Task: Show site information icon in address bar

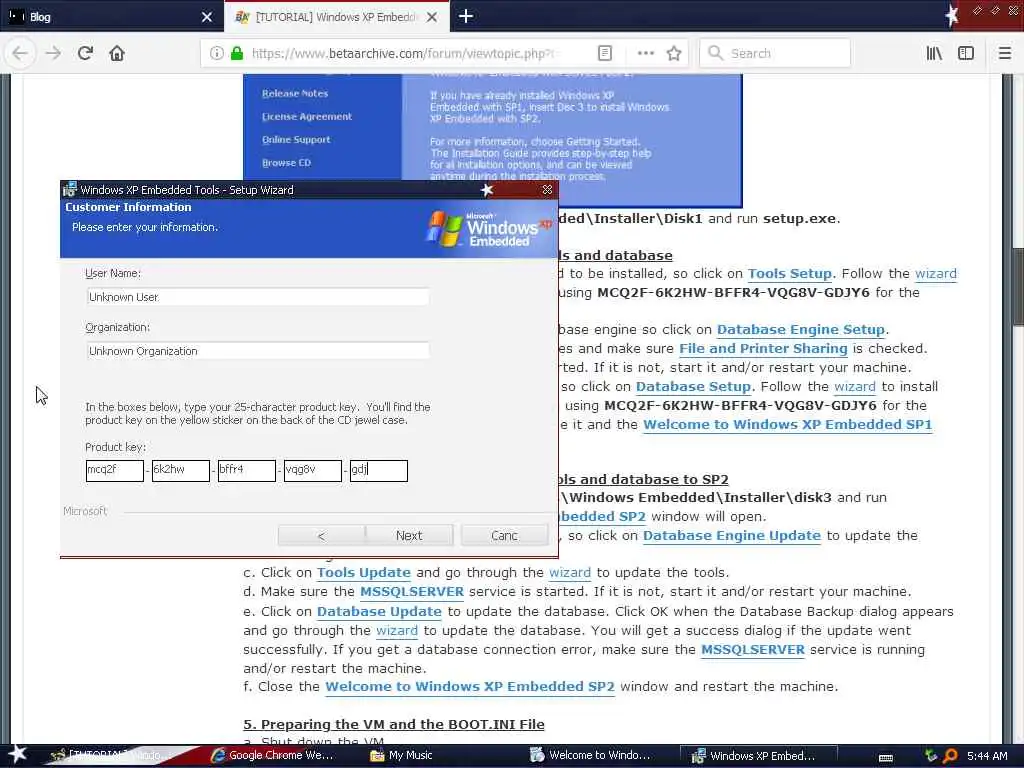Action: click(x=217, y=53)
